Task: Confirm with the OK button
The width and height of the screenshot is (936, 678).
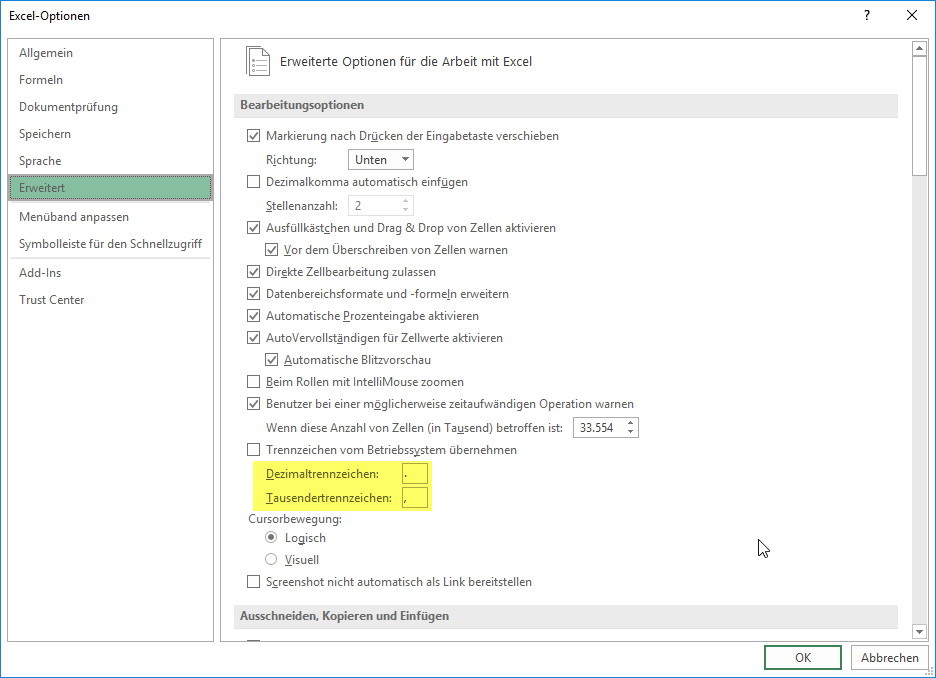Action: (803, 657)
